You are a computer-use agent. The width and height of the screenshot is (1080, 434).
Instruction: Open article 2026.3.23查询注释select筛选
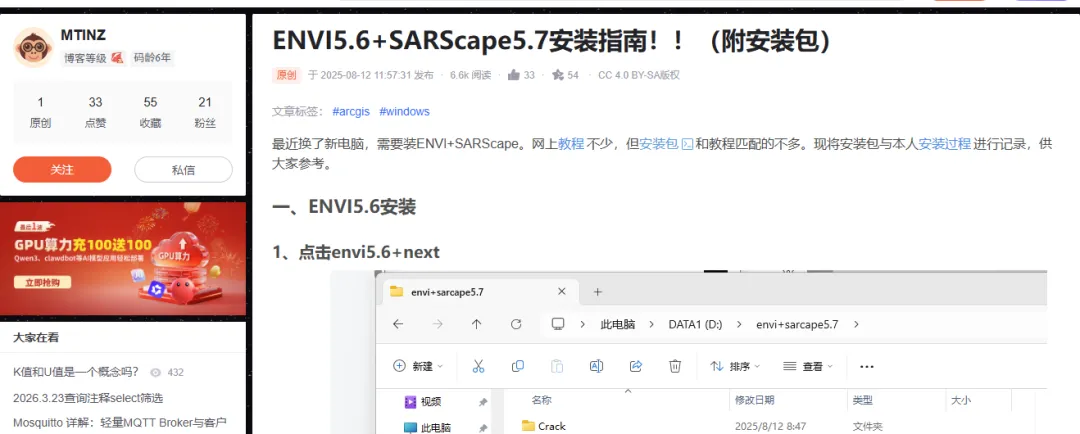click(88, 398)
